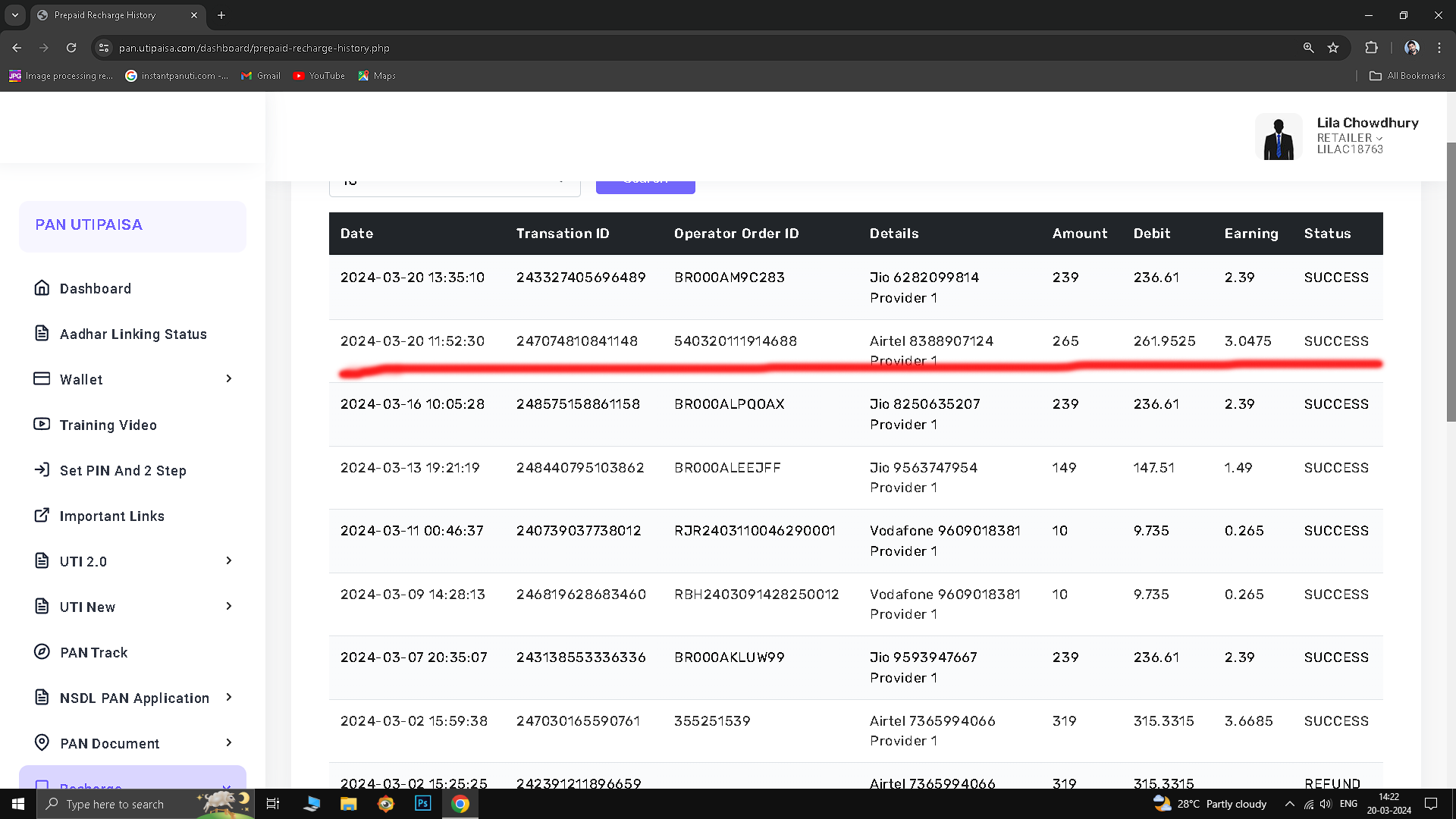Screen dimensions: 1456x819
Task: Open Important Links external-link icon
Action: pyautogui.click(x=42, y=516)
